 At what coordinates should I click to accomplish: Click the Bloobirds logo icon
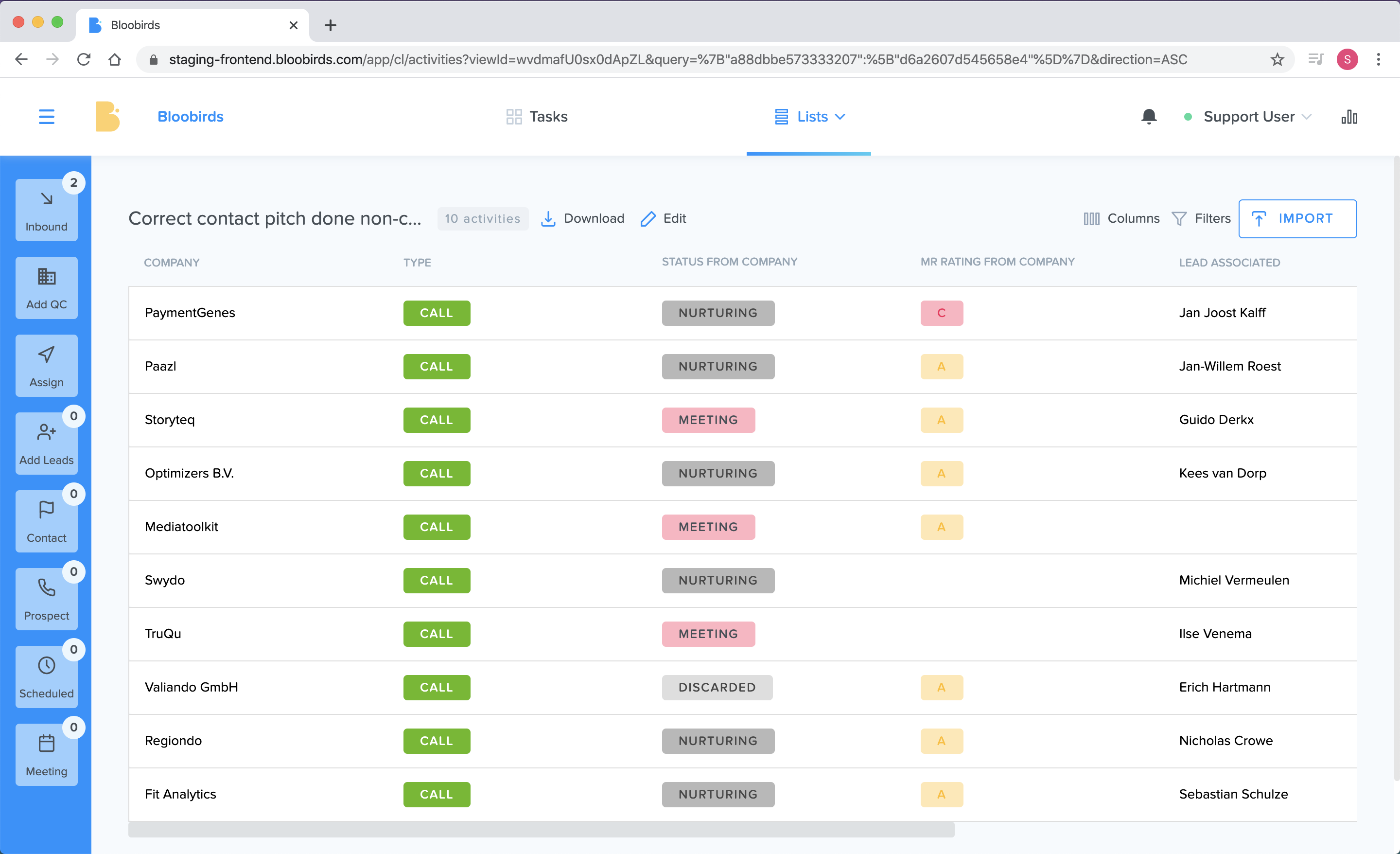coord(107,117)
